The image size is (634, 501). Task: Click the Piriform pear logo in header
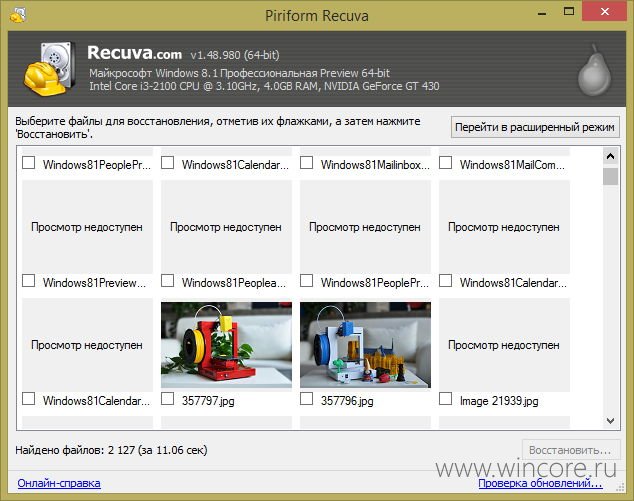point(594,70)
